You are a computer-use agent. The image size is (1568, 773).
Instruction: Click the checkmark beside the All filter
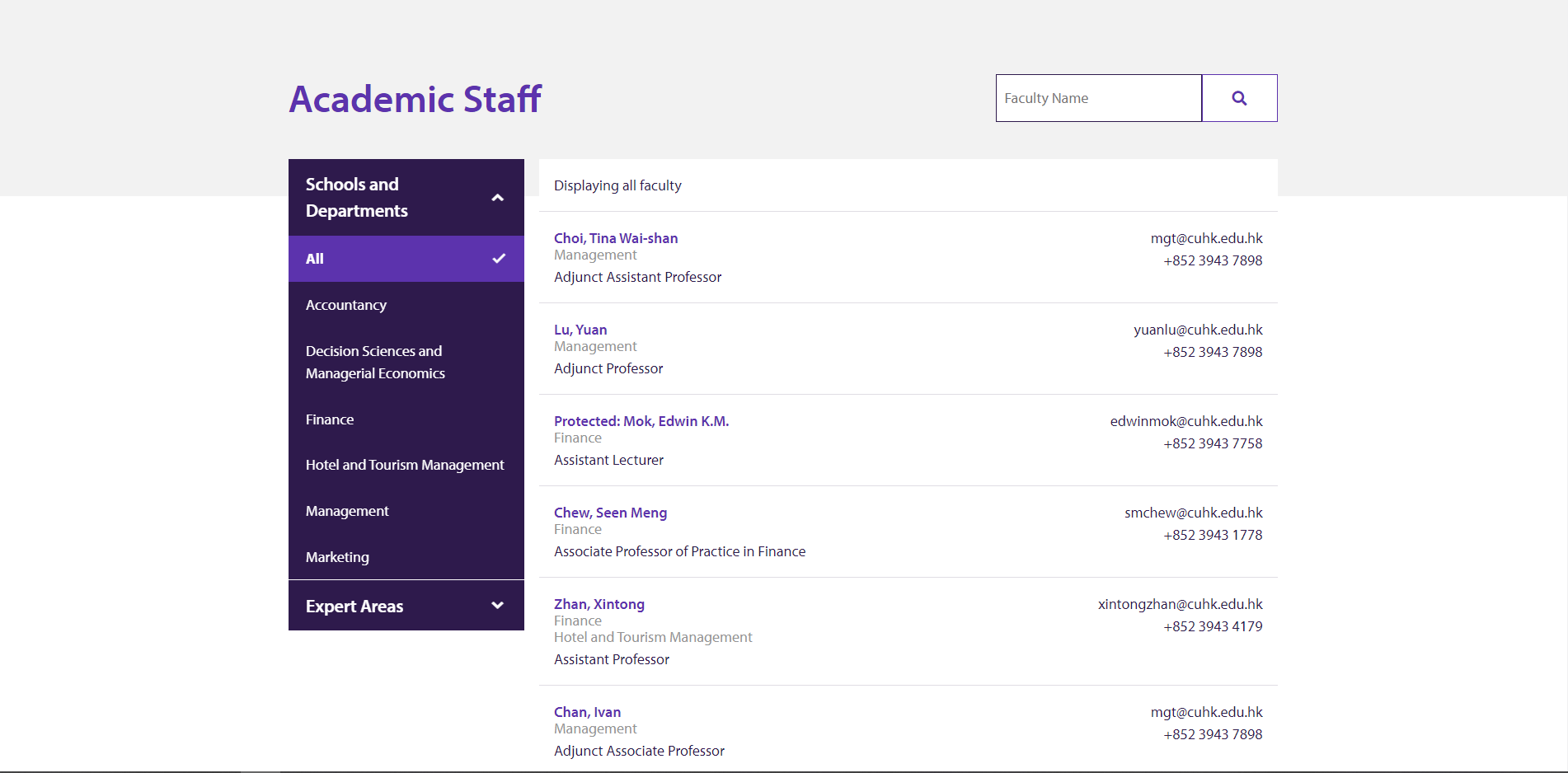click(499, 259)
